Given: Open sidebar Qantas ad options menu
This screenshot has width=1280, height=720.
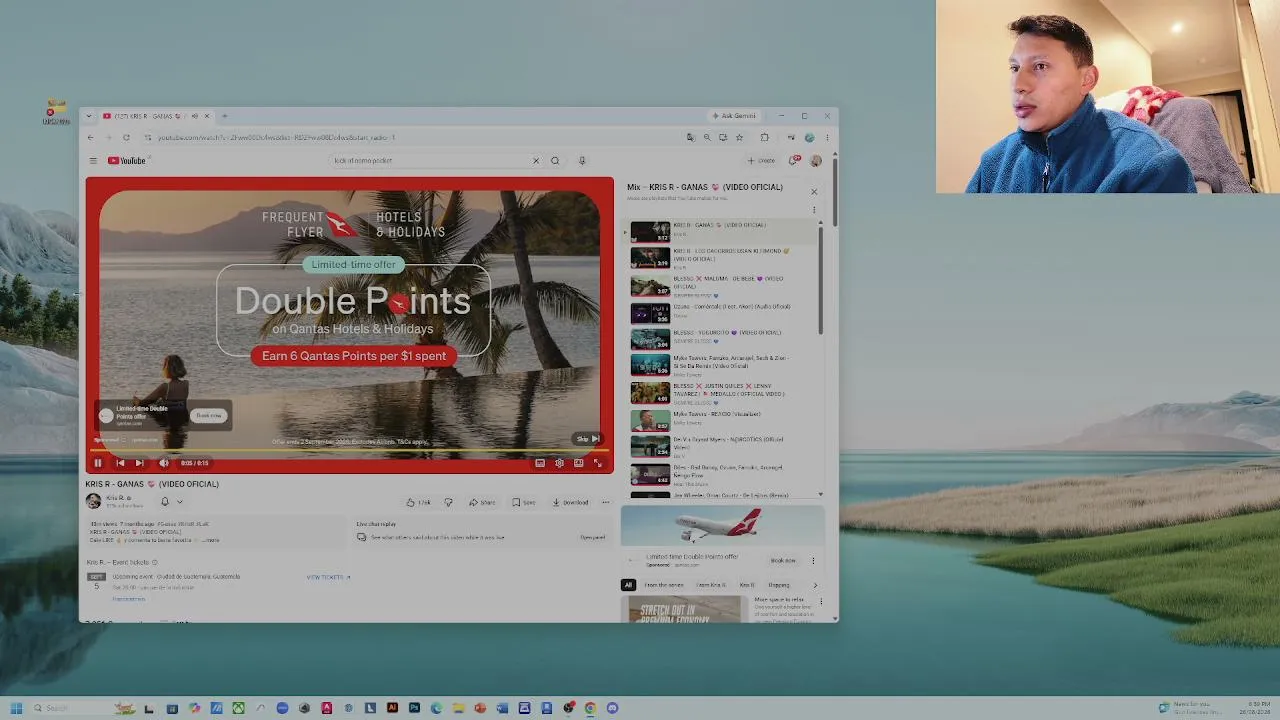Looking at the screenshot, I should (813, 561).
